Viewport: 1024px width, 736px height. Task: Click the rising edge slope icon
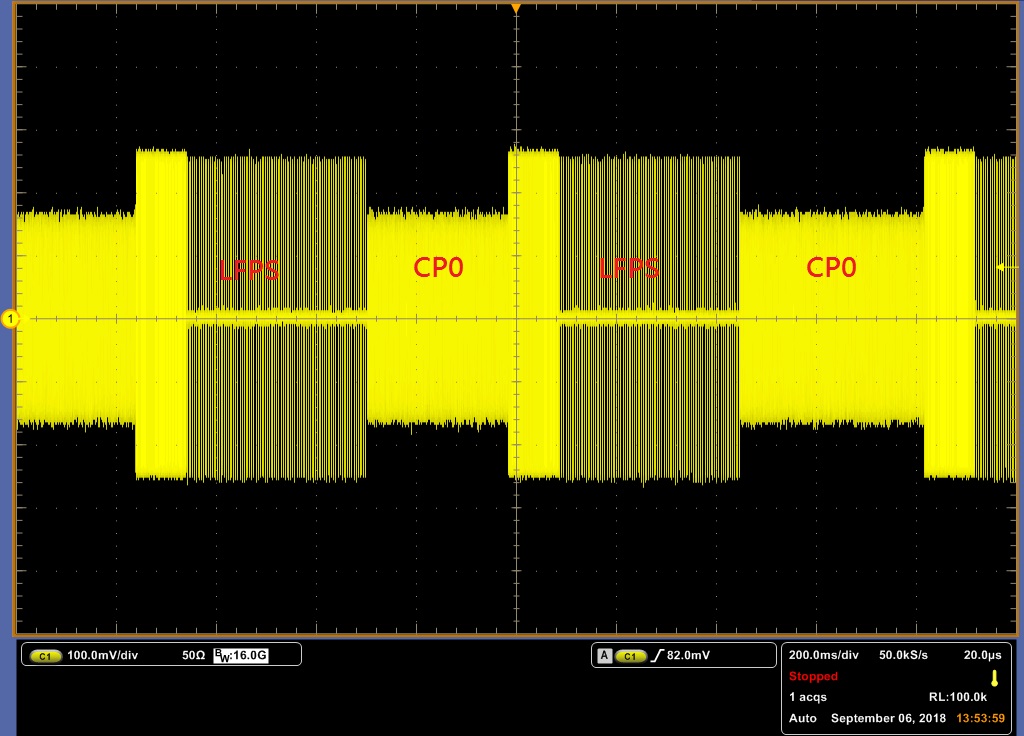pos(658,656)
